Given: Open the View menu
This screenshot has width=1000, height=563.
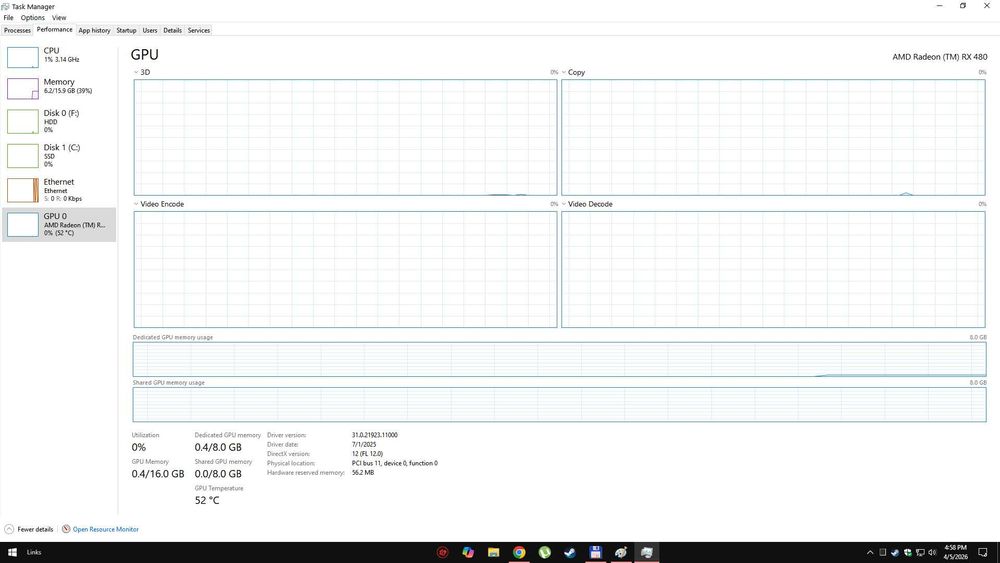Looking at the screenshot, I should [59, 18].
